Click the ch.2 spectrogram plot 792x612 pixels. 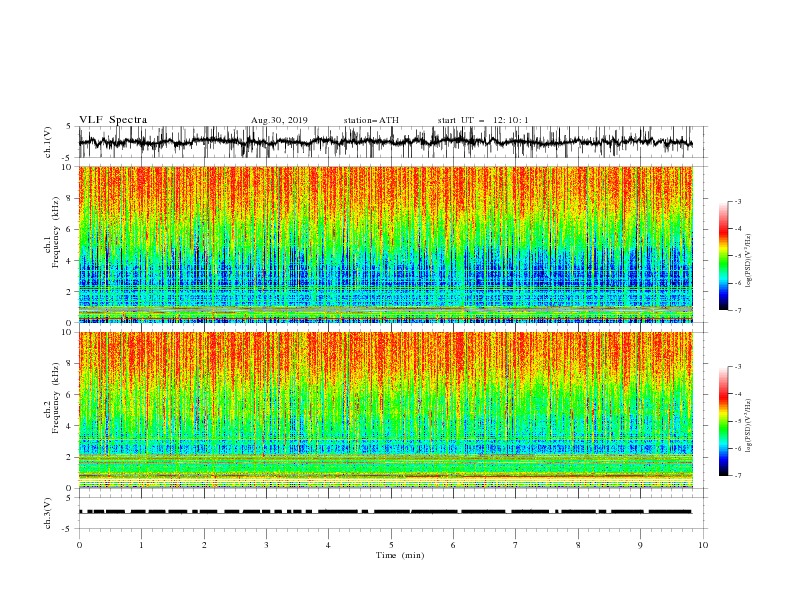386,410
